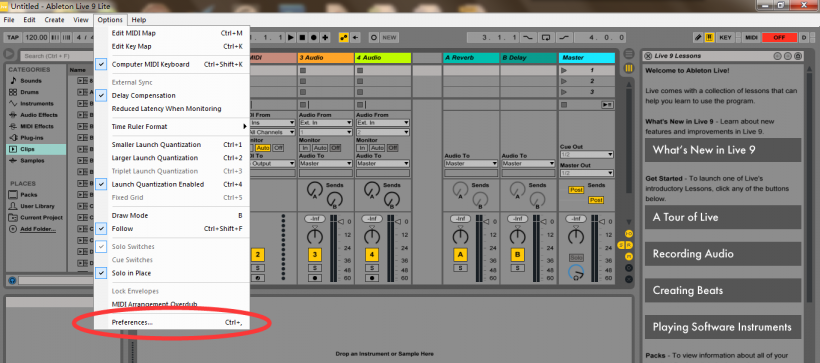Open A Reverb's Audio To dropdown
The image size is (820, 363).
[471, 164]
